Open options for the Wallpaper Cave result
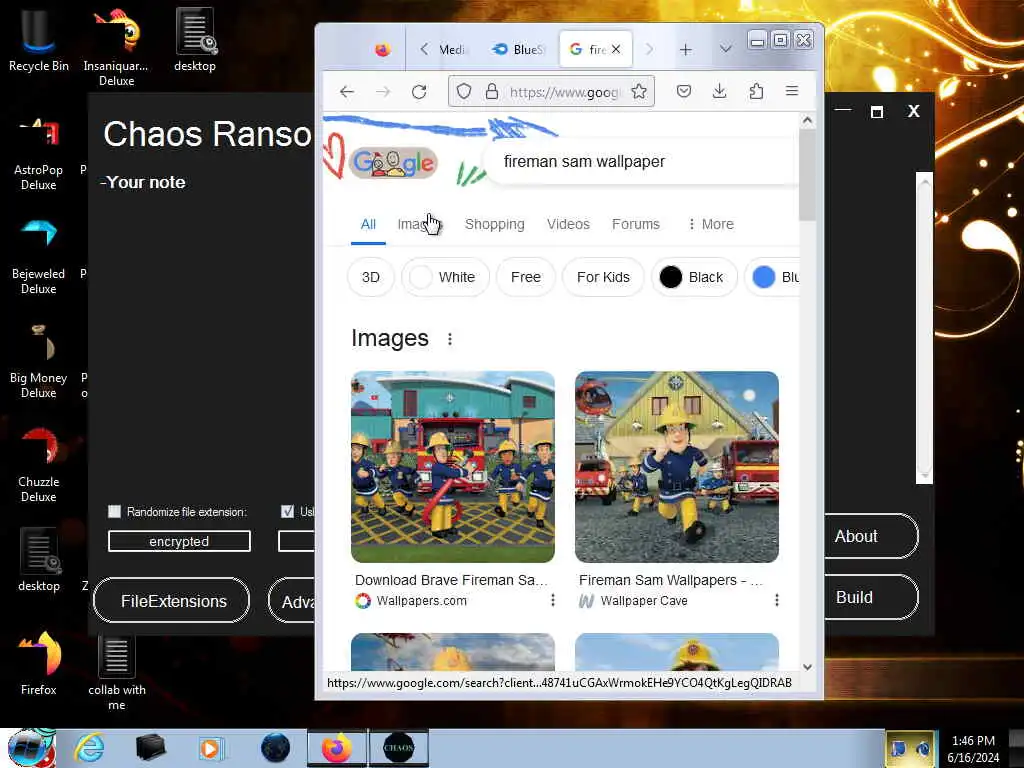This screenshot has width=1024, height=768. pyautogui.click(x=776, y=600)
